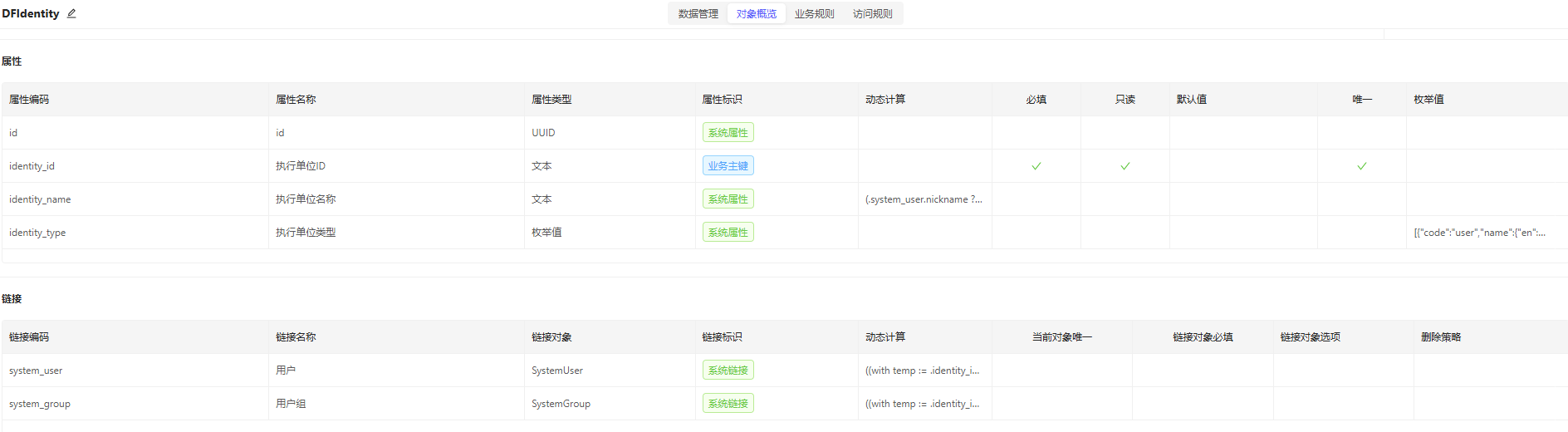Click the 链接对象必填 column header
This screenshot has height=432, width=1568.
(x=1203, y=336)
